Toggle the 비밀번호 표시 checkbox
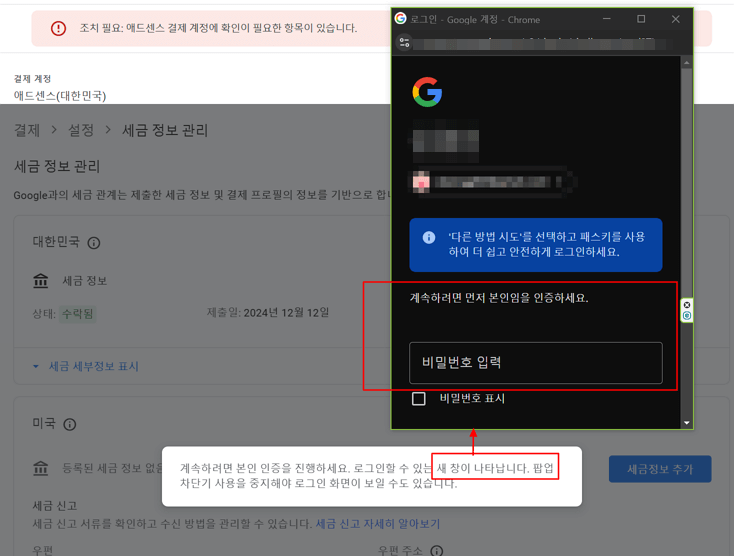 [418, 399]
